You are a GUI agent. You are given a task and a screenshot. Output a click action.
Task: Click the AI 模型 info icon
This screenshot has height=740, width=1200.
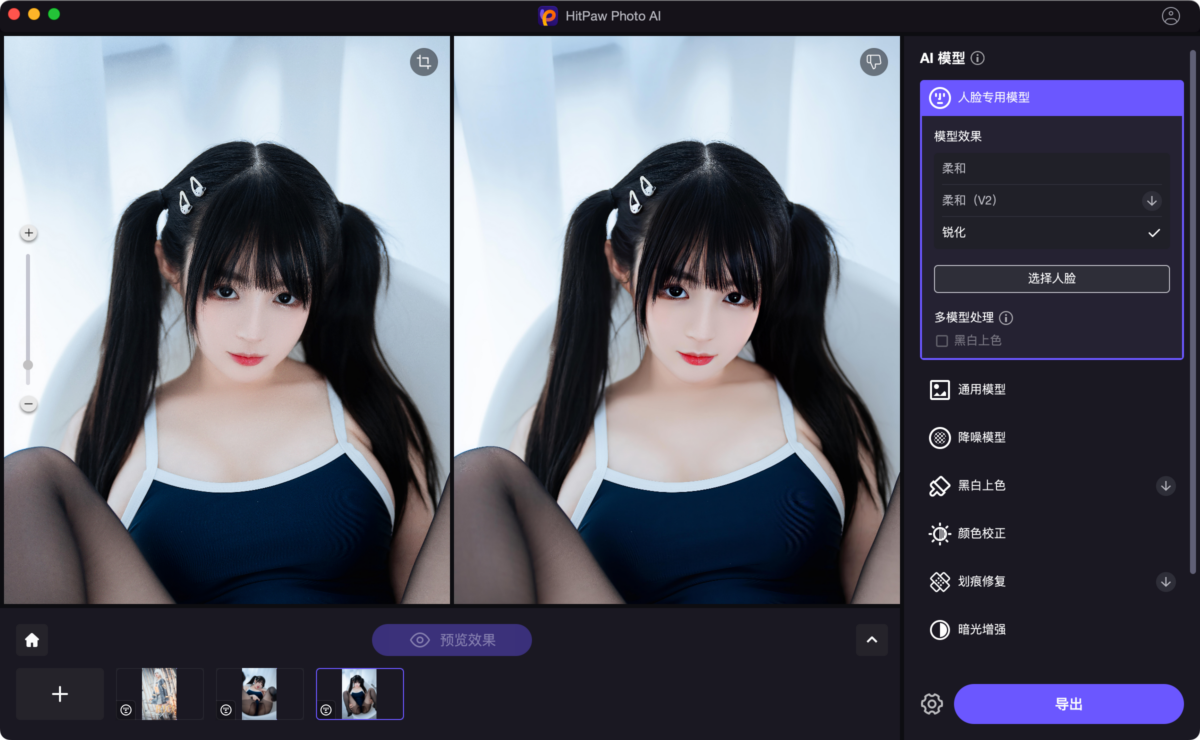pos(978,58)
